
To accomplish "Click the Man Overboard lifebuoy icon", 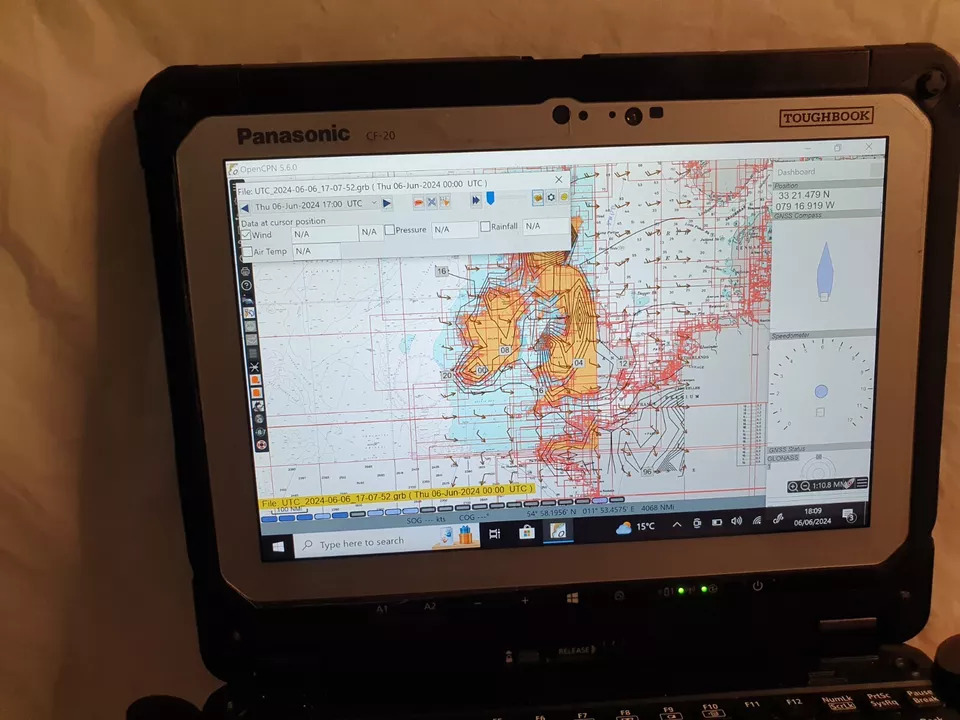I will point(261,445).
